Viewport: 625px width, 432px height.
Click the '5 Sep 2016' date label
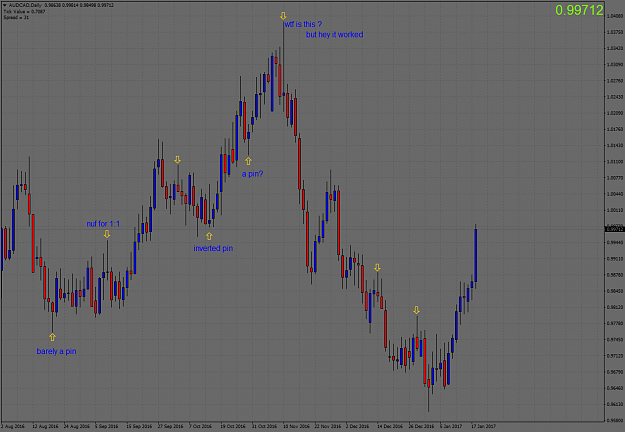(107, 426)
